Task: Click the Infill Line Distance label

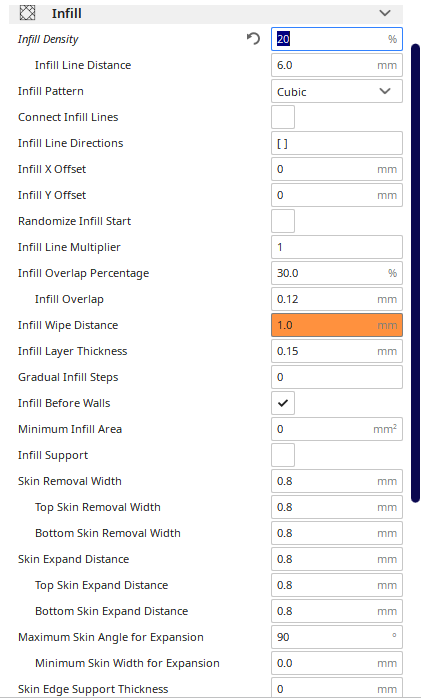Action: click(83, 65)
